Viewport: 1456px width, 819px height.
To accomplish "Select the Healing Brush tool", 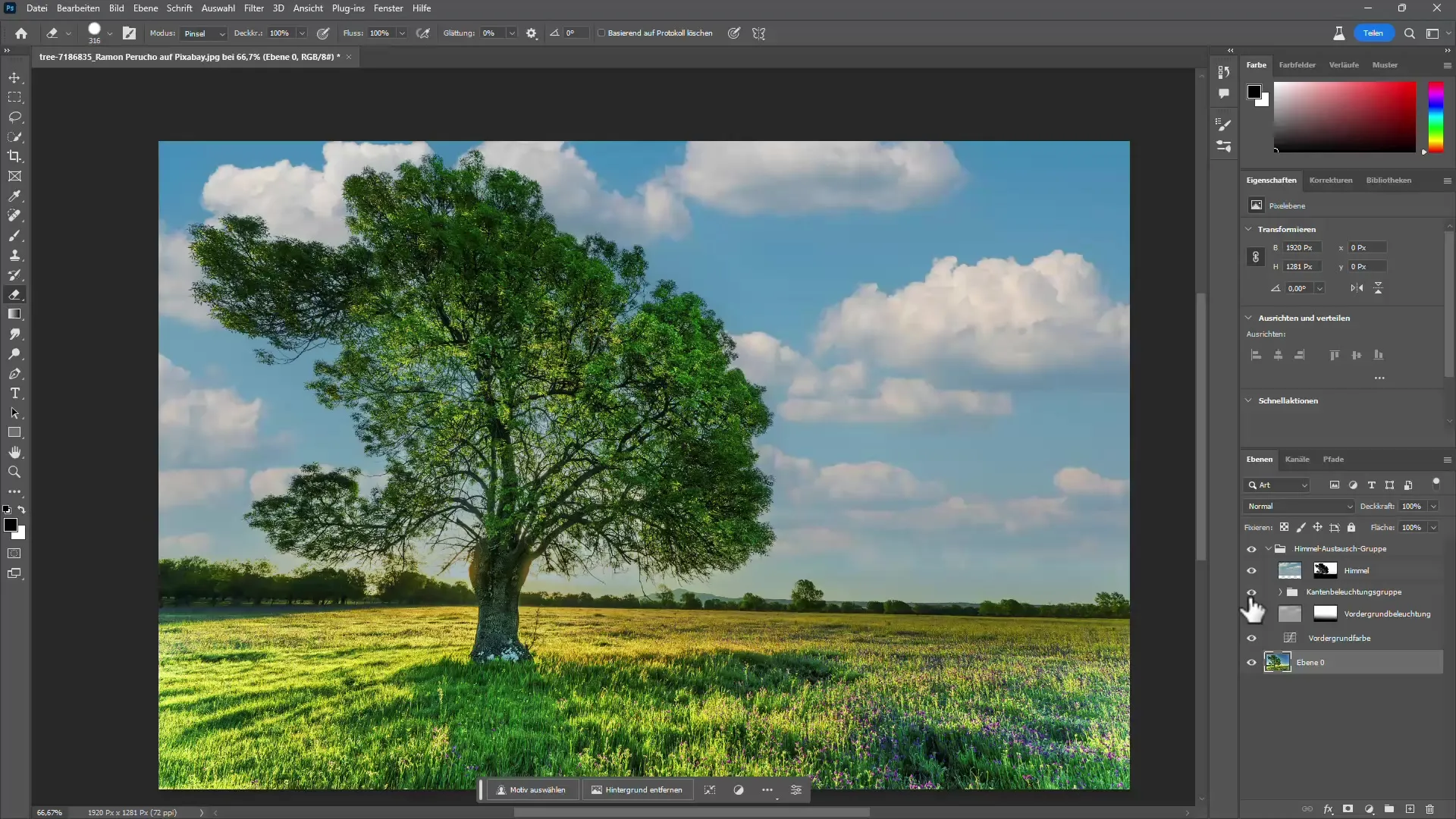I will [15, 216].
